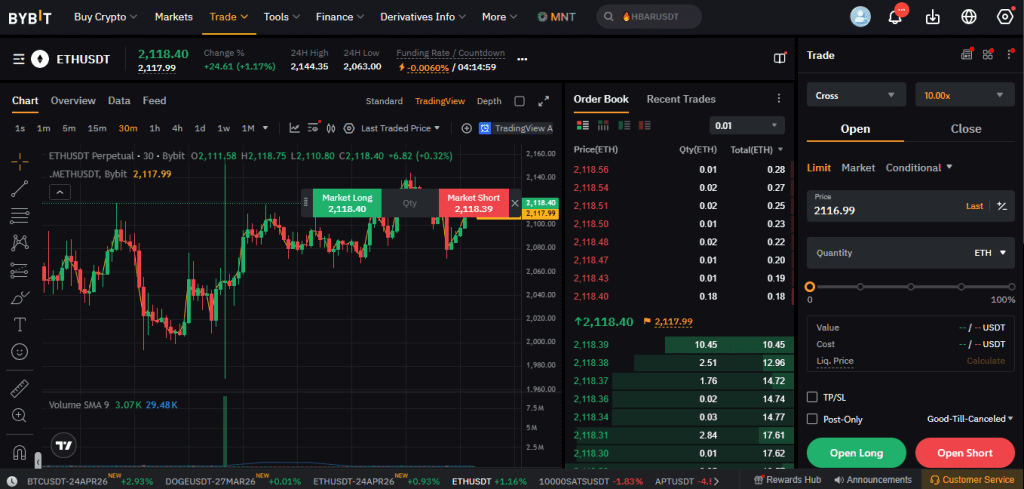1024x489 pixels.
Task: Click the add plus circle icon in chart toolbar
Action: coord(466,128)
